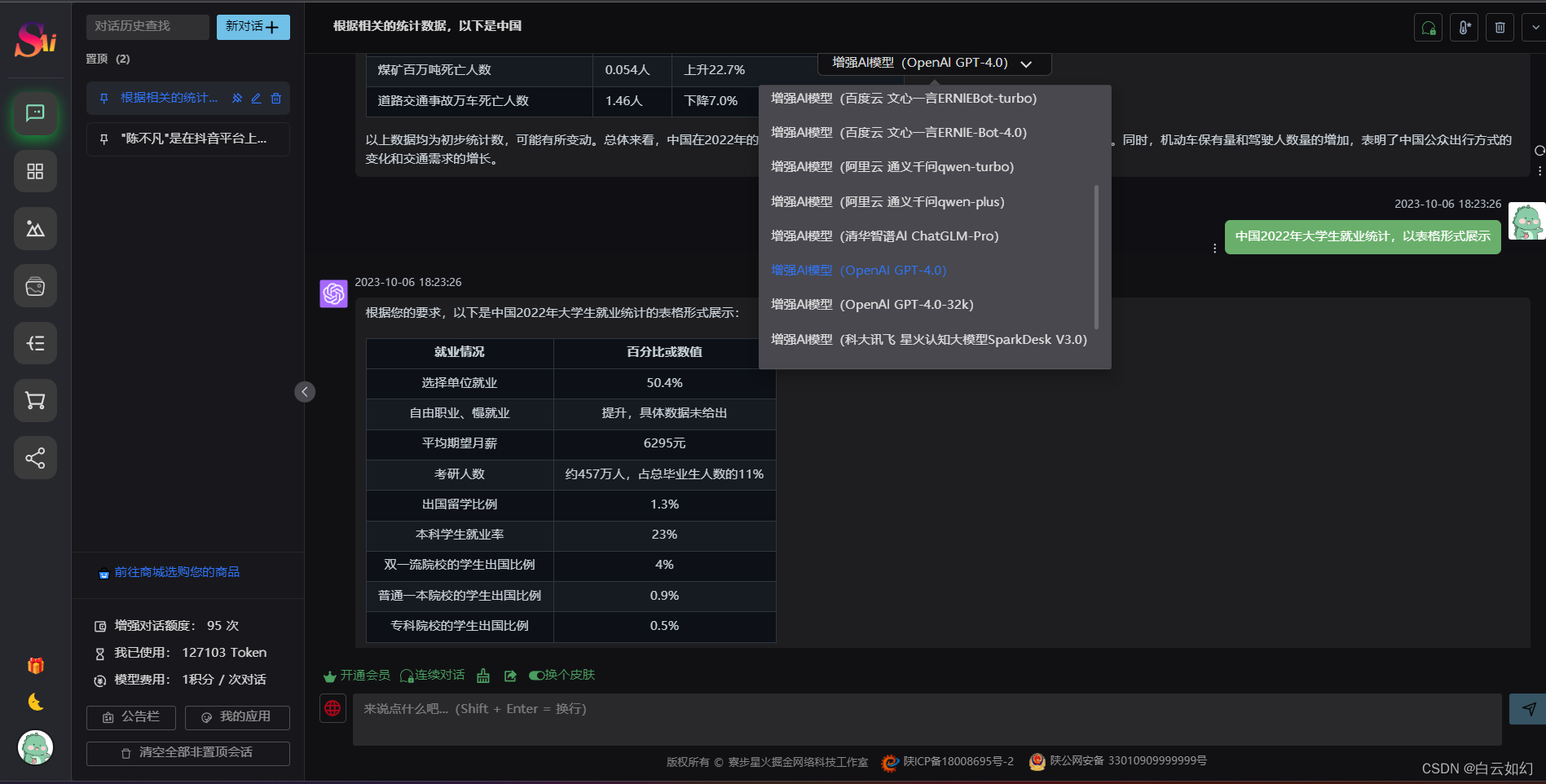This screenshot has height=784, width=1546.
Task: Select 科大讯飞 SparkDesk V3.0 model
Action: [935, 340]
